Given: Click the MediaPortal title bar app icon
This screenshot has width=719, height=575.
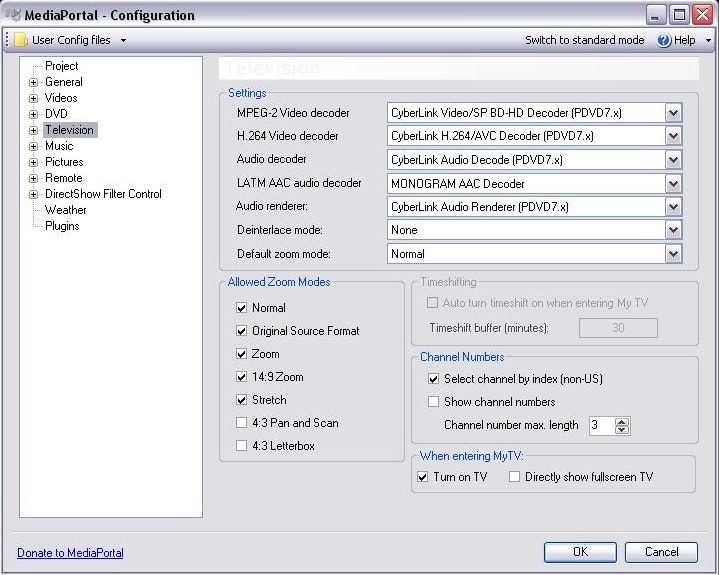Looking at the screenshot, I should point(13,15).
